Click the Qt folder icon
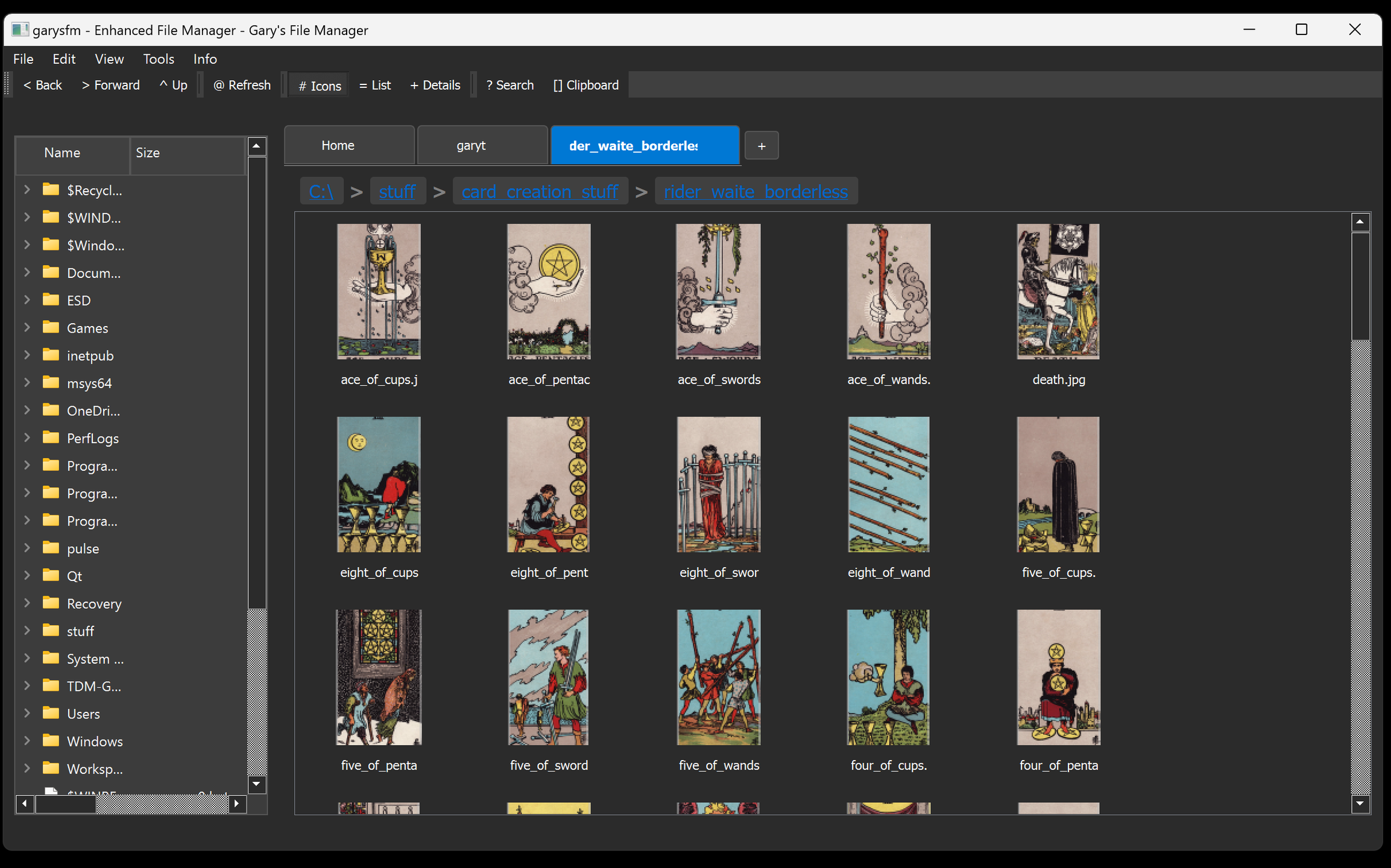 click(51, 576)
